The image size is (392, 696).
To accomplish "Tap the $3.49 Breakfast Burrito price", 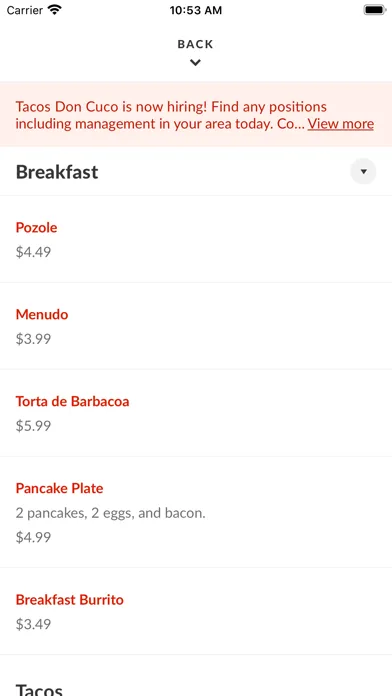I will [33, 625].
